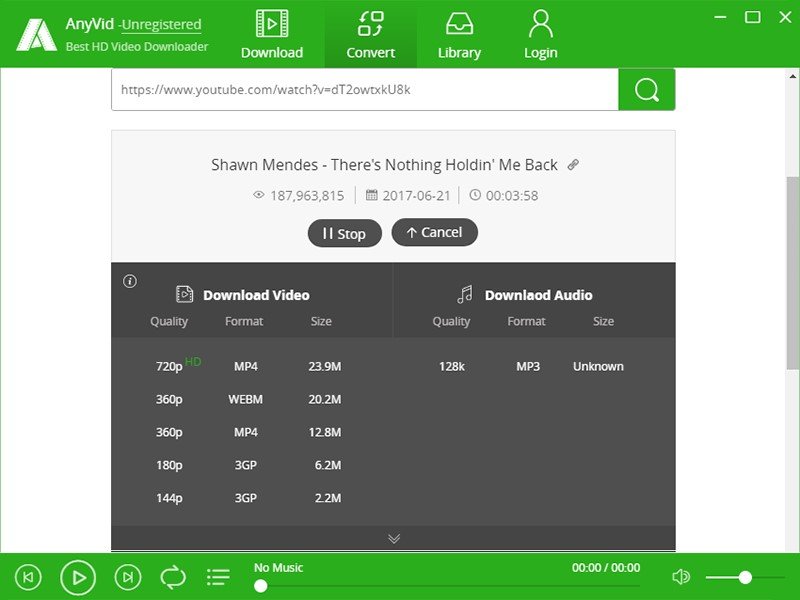Click the 23.9M size value
Viewport: 800px width, 600px height.
[324, 366]
